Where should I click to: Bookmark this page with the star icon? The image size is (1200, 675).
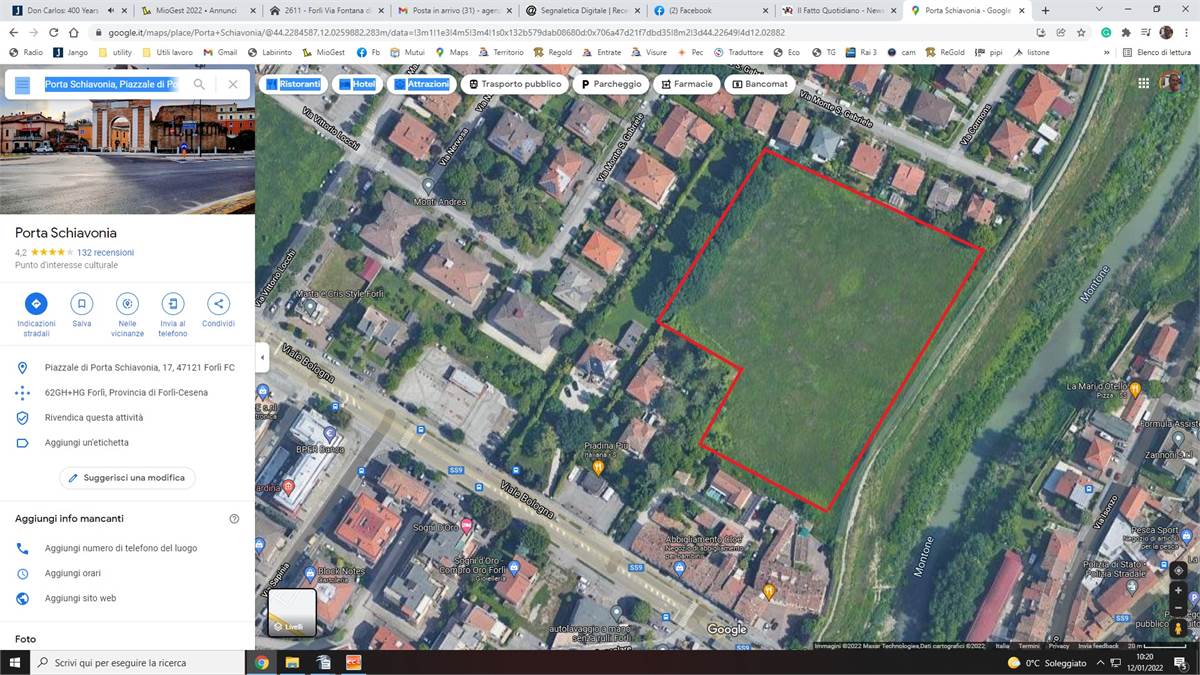tap(1081, 32)
